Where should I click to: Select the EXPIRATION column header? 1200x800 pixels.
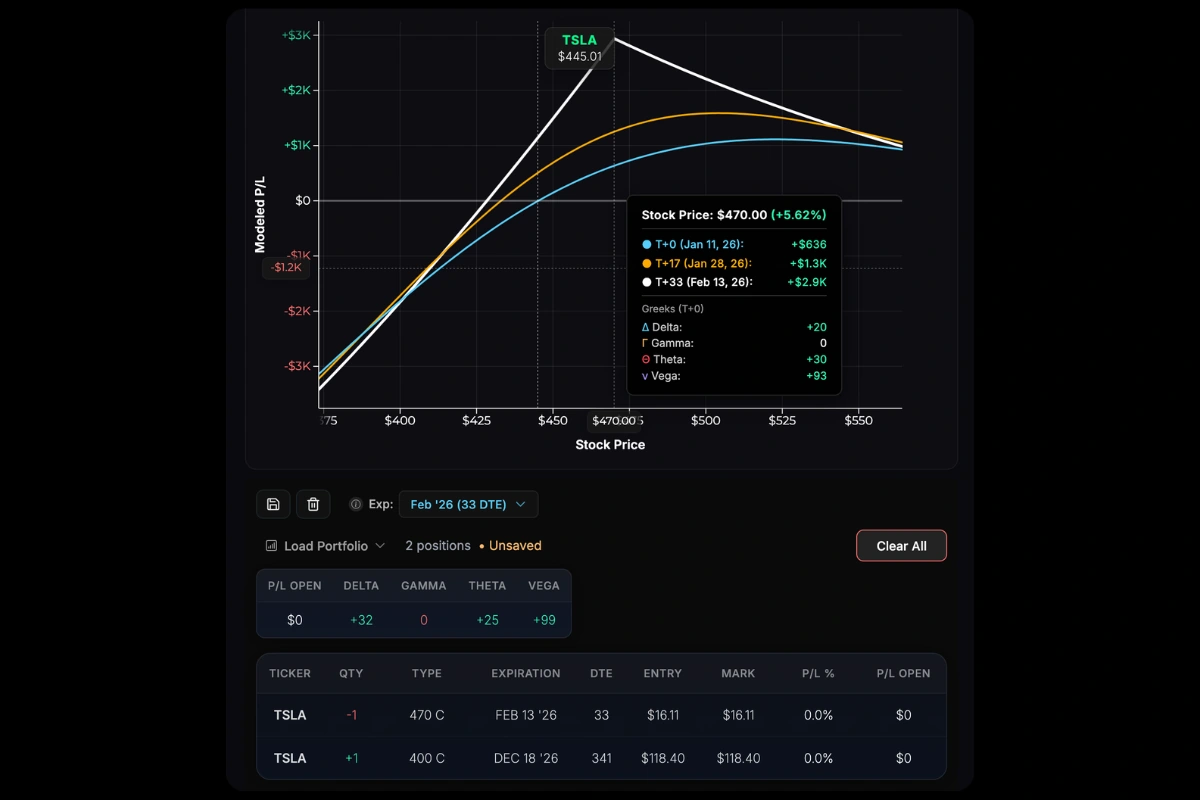[x=525, y=673]
